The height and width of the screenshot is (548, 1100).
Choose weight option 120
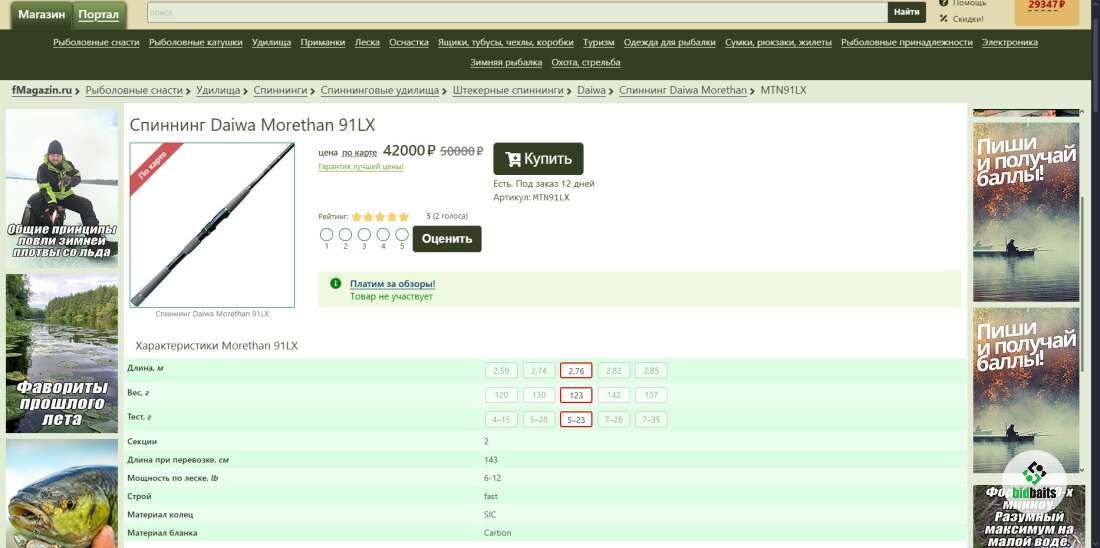(501, 395)
